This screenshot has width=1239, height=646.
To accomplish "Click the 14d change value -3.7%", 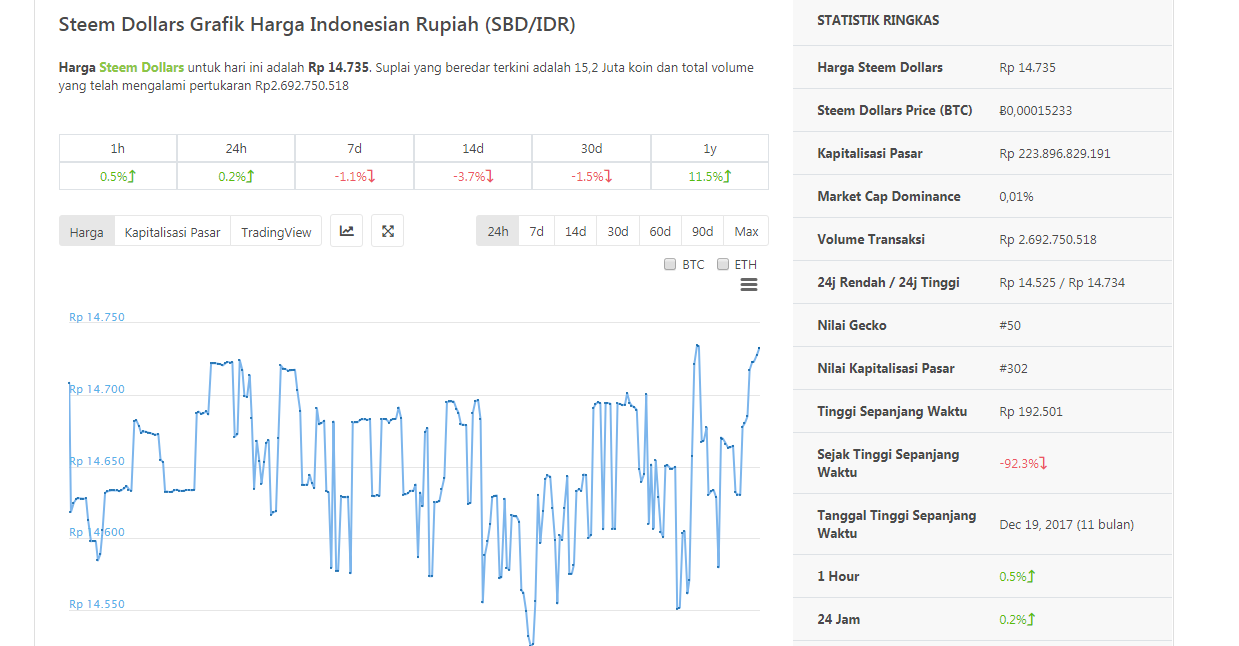I will pyautogui.click(x=472, y=176).
